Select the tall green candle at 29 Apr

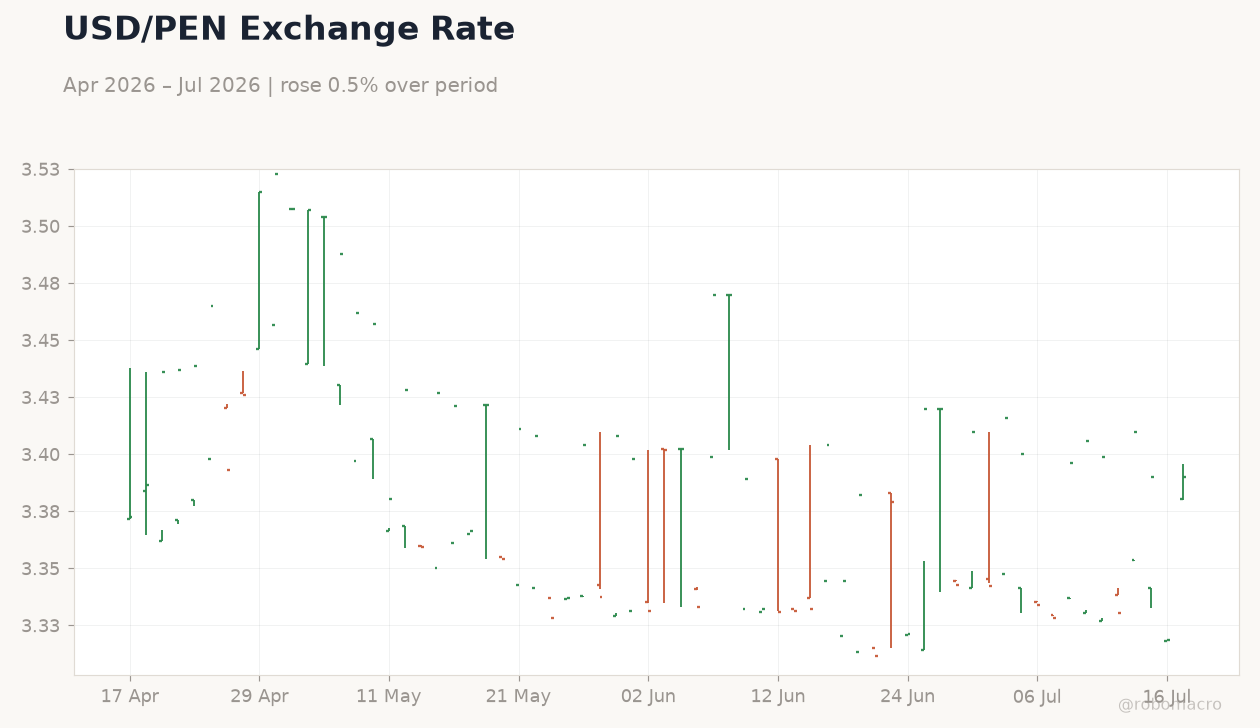[x=259, y=270]
